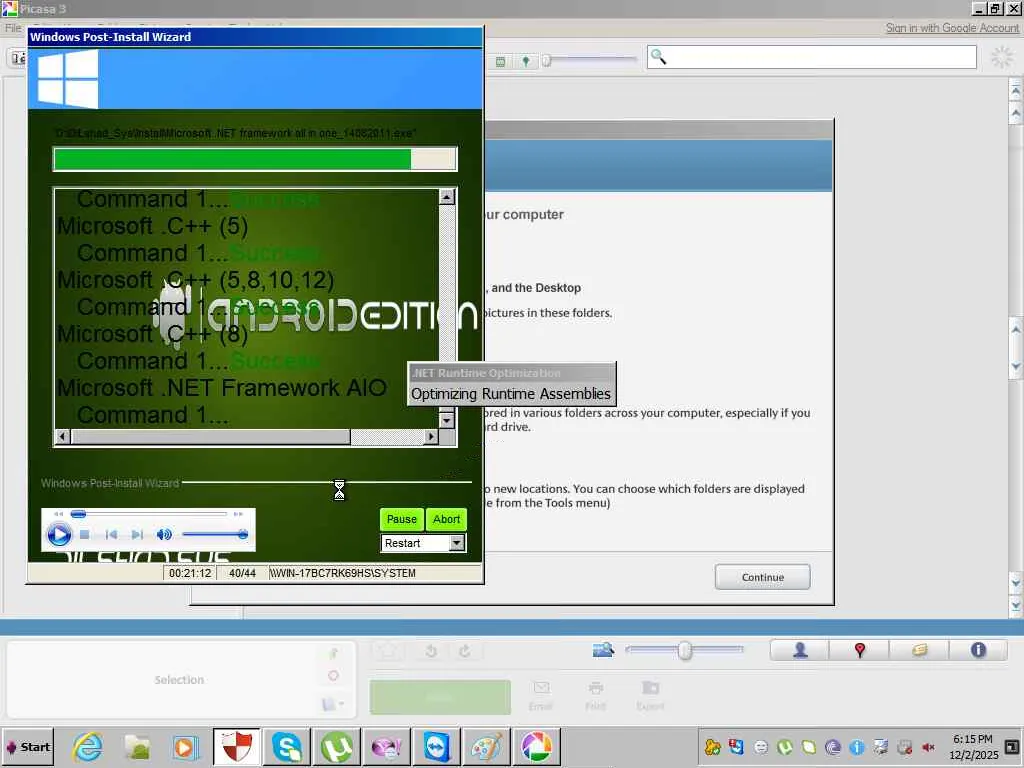Click the \\WIN-17BC7RK69HS\SYSTEM status entry
This screenshot has width=1024, height=768.
point(343,573)
